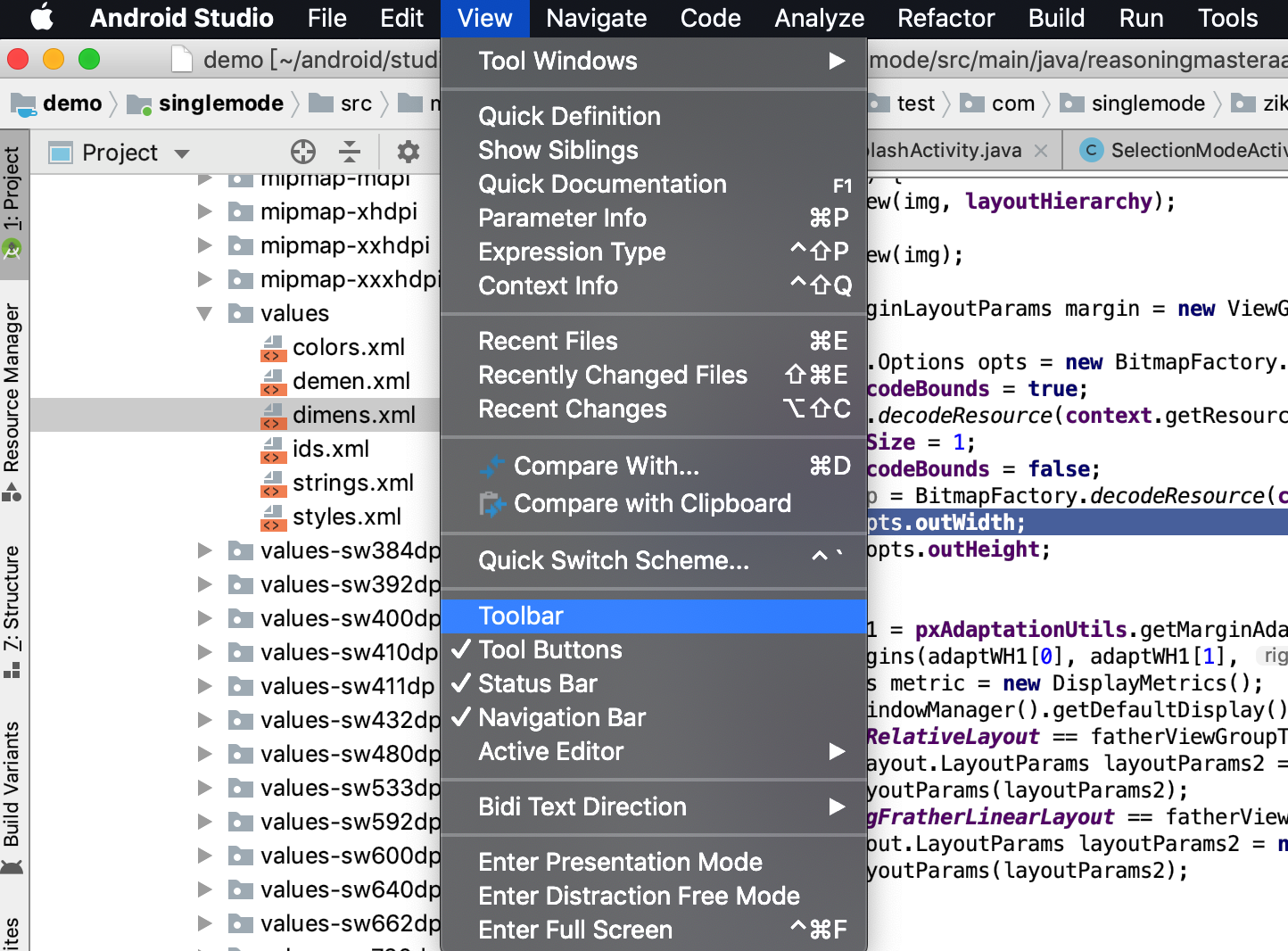Uncheck Navigation Bar in View menu

point(654,717)
